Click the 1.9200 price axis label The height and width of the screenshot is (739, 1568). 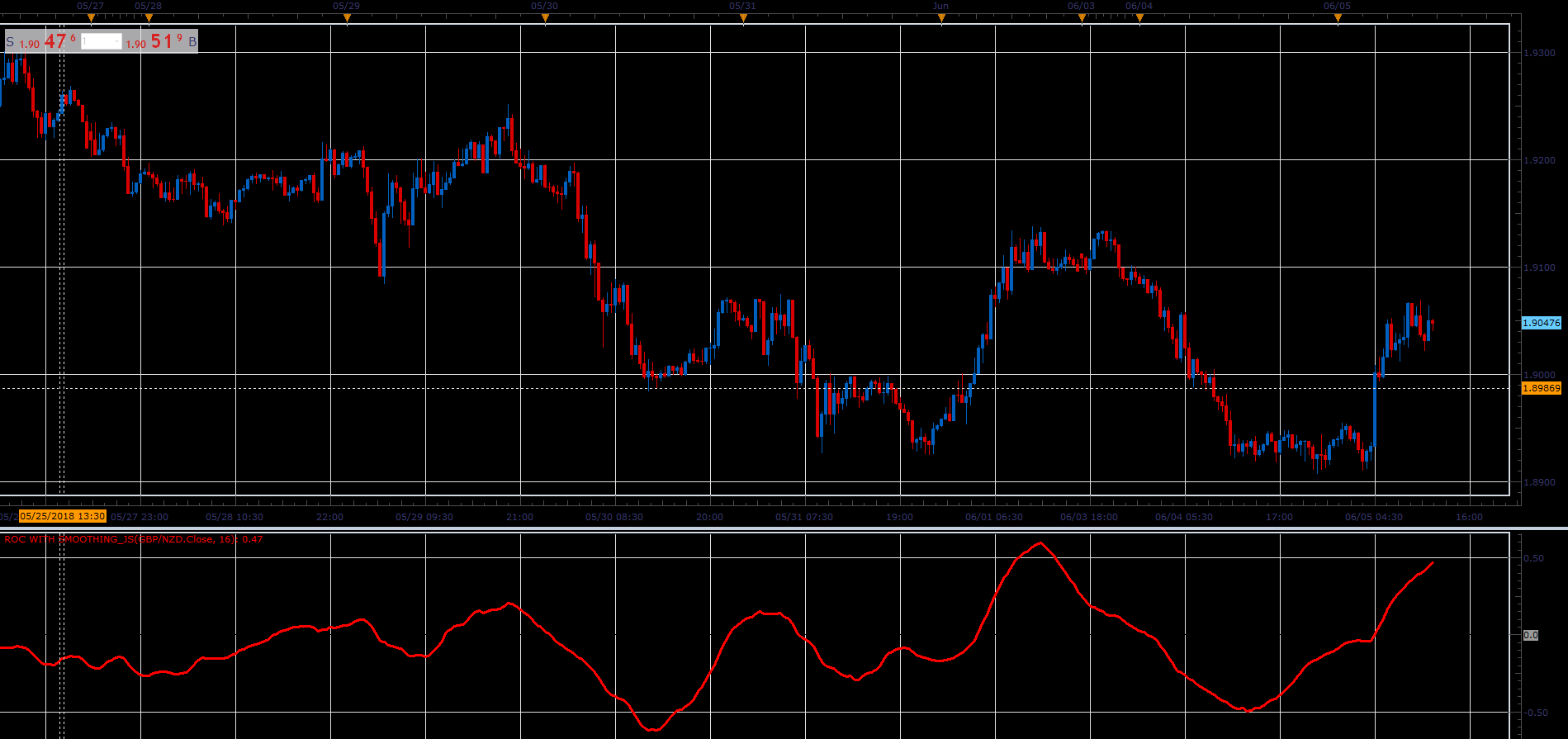[1538, 160]
